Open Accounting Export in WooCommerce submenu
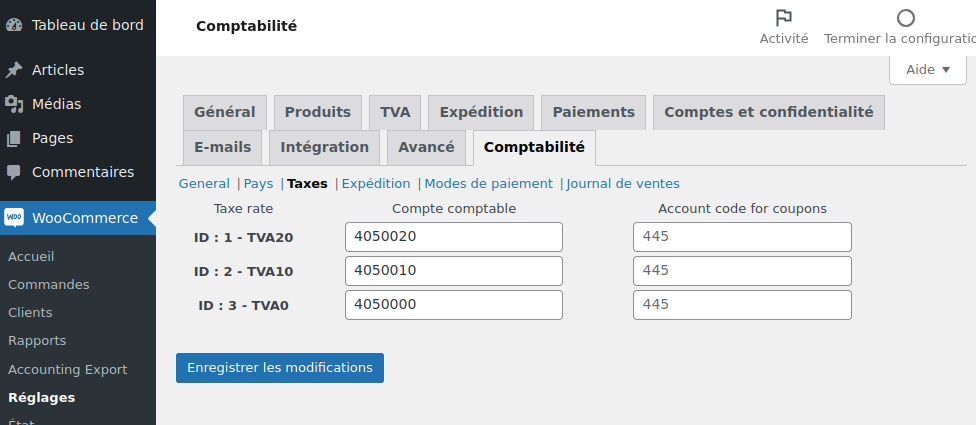The width and height of the screenshot is (976, 425). tap(67, 369)
